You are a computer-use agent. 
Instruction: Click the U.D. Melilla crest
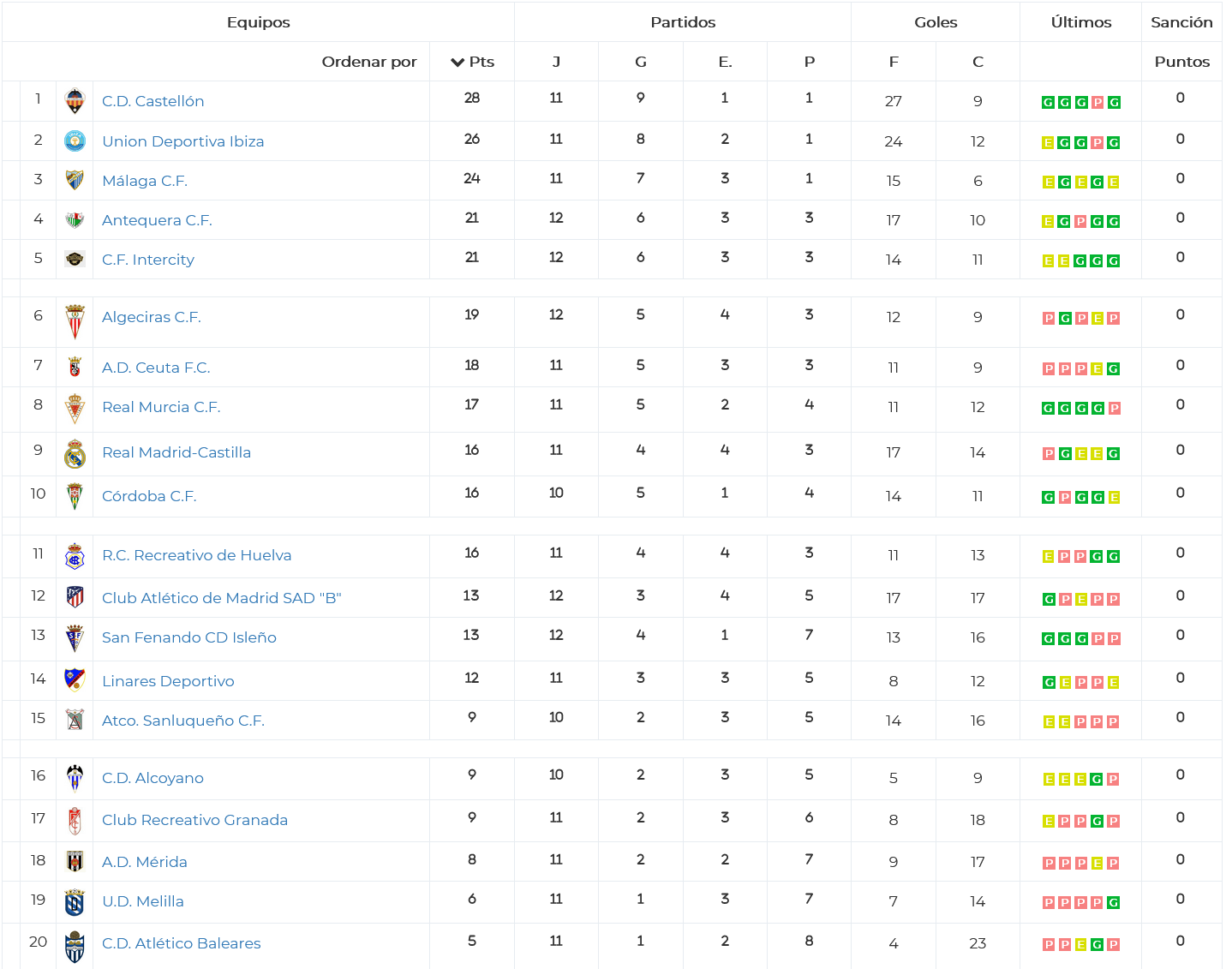[75, 902]
